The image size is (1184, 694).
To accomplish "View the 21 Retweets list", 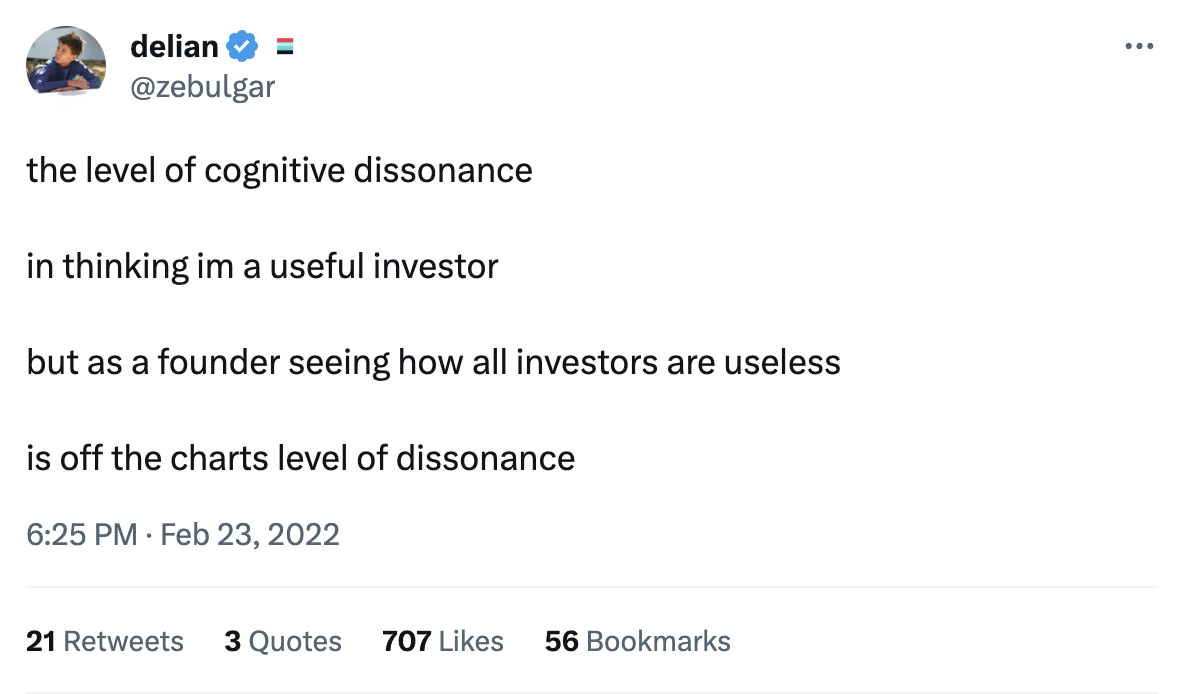I will click(x=105, y=641).
